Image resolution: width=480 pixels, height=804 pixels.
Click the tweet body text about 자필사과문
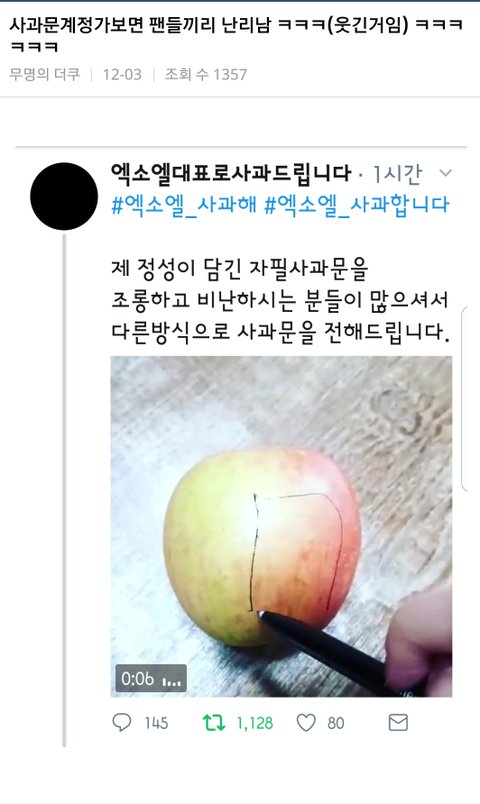pyautogui.click(x=281, y=300)
